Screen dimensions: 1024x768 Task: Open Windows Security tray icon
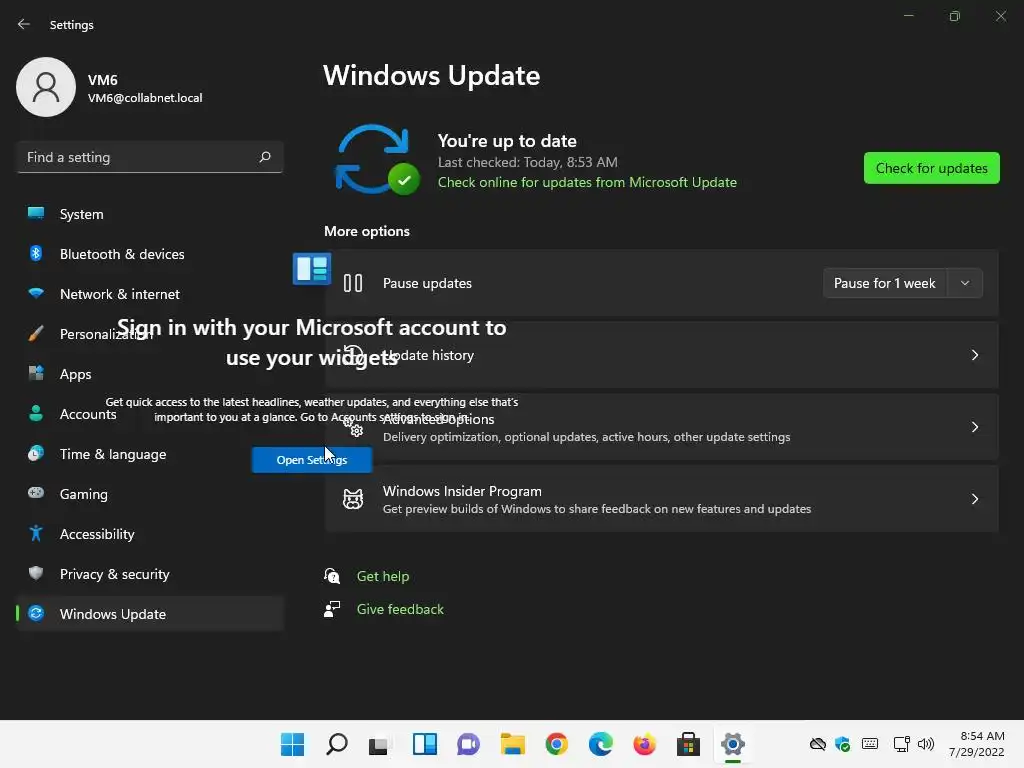pos(842,744)
